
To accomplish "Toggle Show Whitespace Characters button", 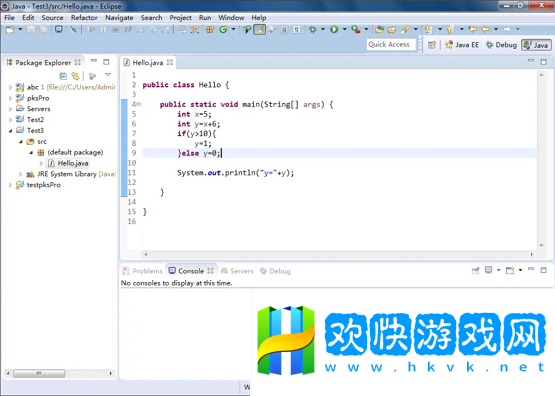I will [x=297, y=30].
